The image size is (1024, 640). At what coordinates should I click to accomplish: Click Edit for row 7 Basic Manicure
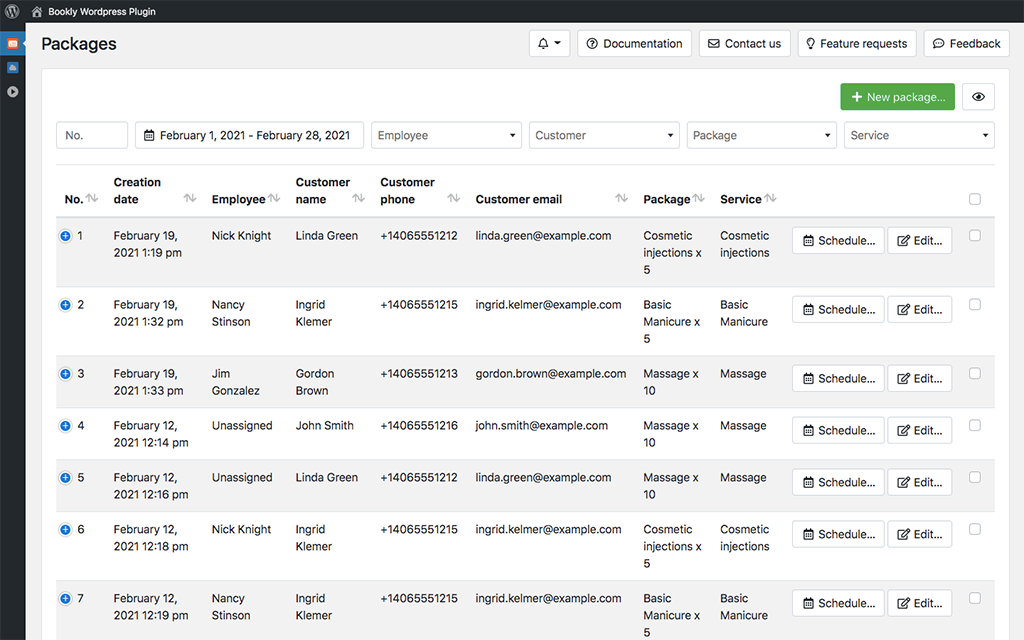pos(920,603)
